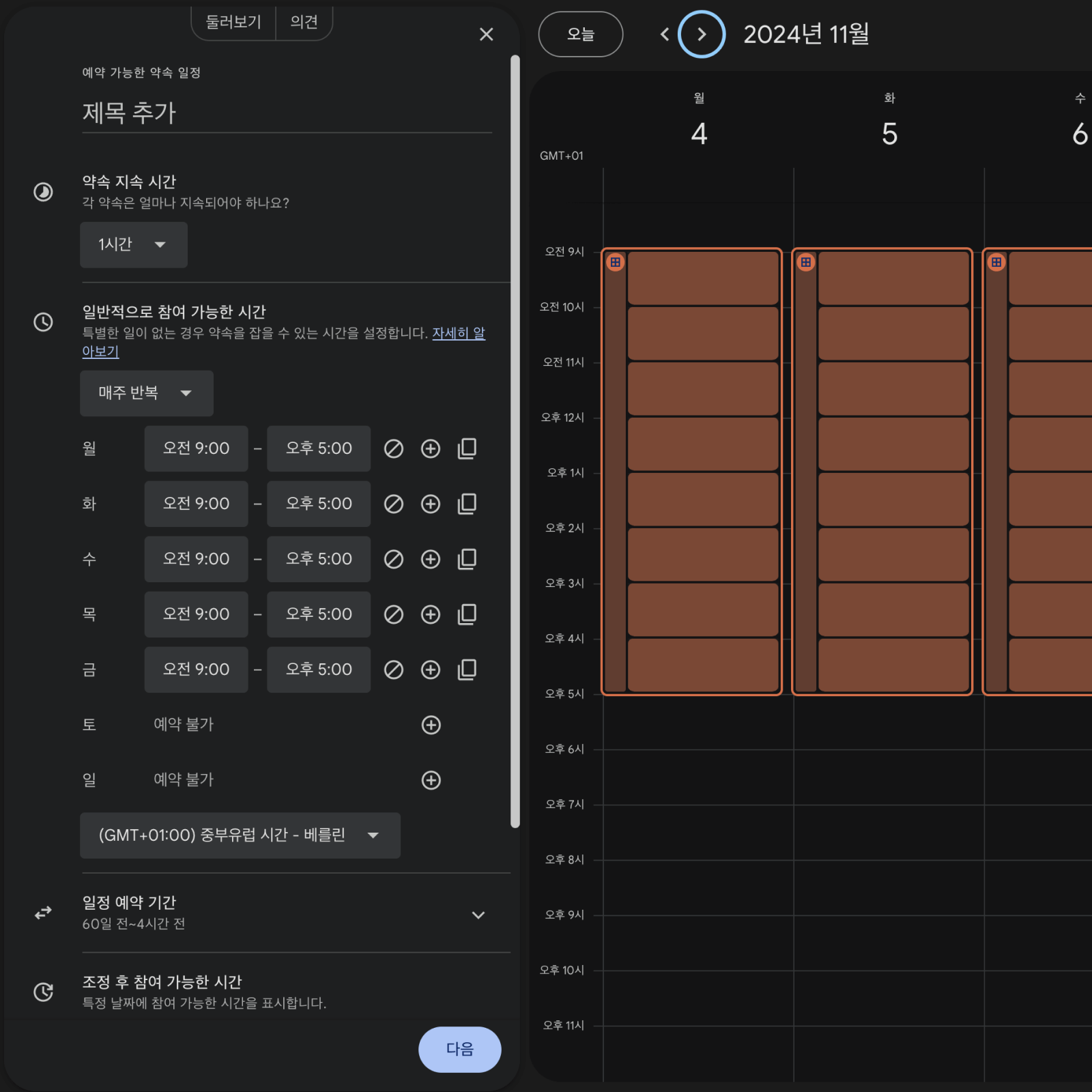The width and height of the screenshot is (1092, 1092).
Task: Click copy icon for Thursday's time range
Action: click(x=467, y=614)
